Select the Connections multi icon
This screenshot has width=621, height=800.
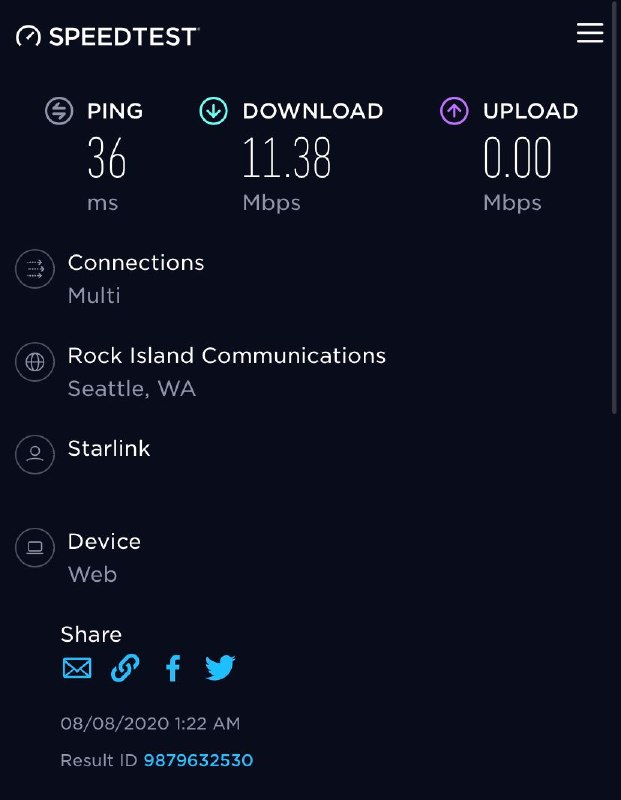(34, 268)
